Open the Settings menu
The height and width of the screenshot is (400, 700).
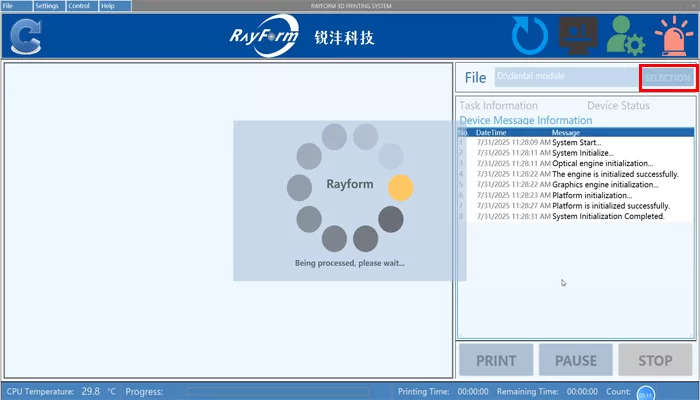46,6
